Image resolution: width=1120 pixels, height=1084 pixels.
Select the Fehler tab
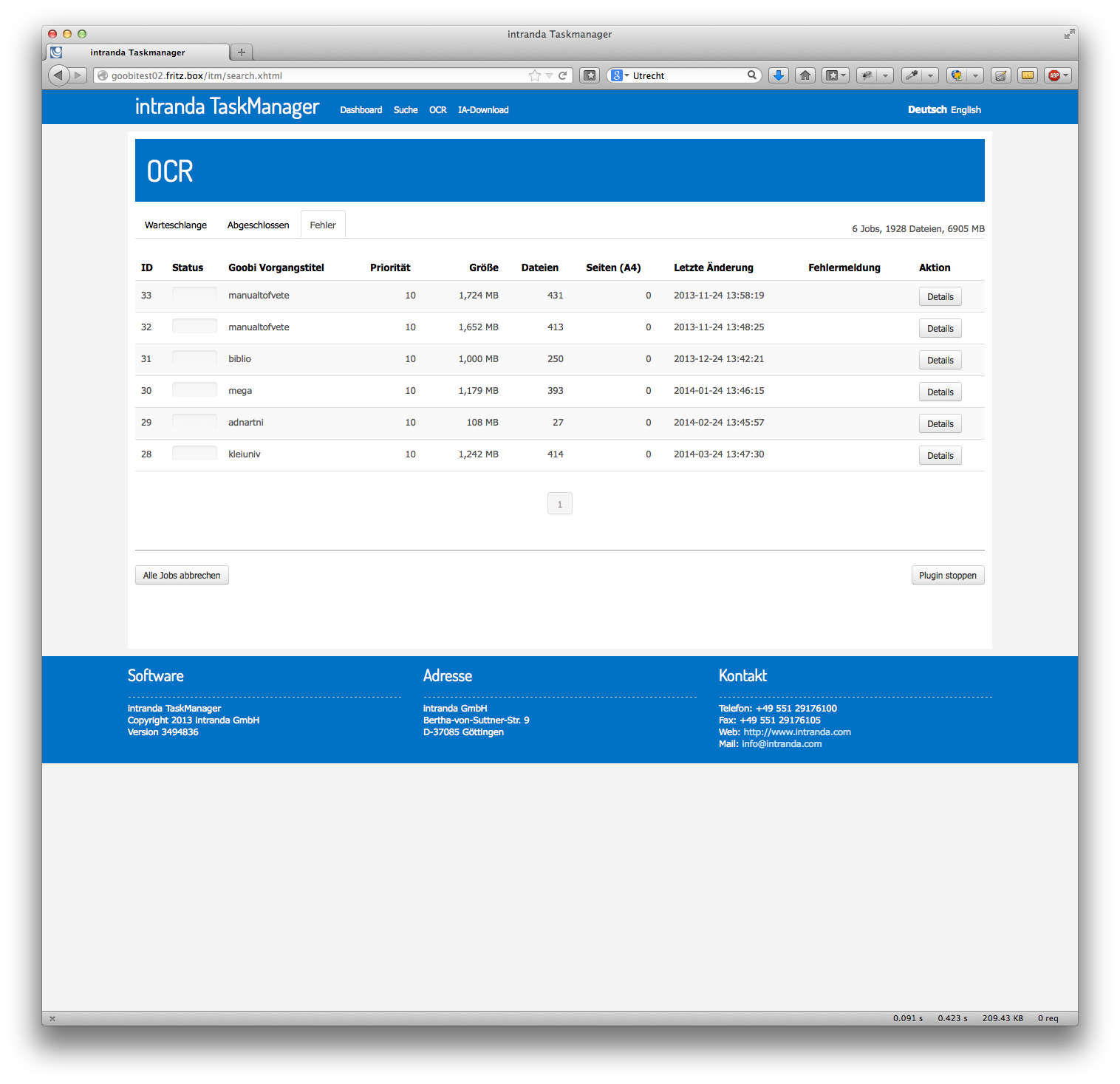(323, 225)
